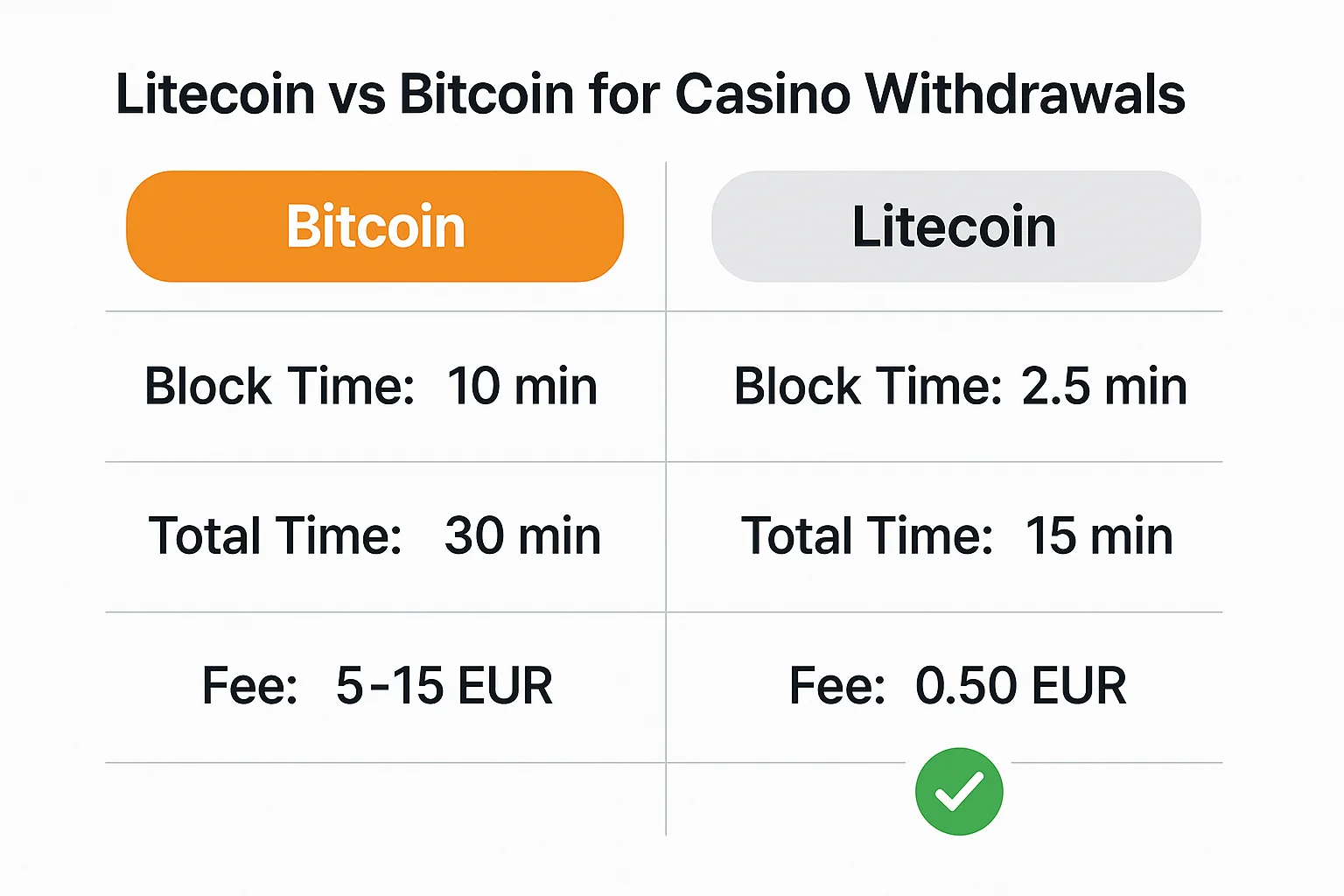The image size is (1344, 896).
Task: Click the "Fee:" label in Litecoin column
Action: pyautogui.click(x=837, y=685)
